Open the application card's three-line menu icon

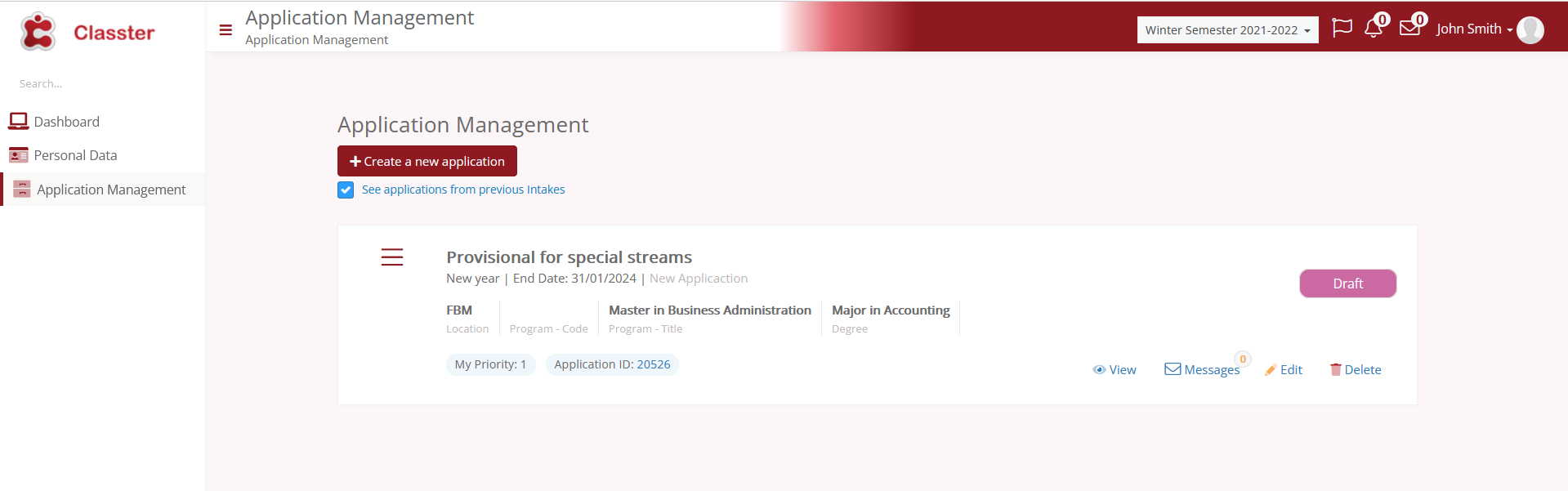tap(392, 257)
